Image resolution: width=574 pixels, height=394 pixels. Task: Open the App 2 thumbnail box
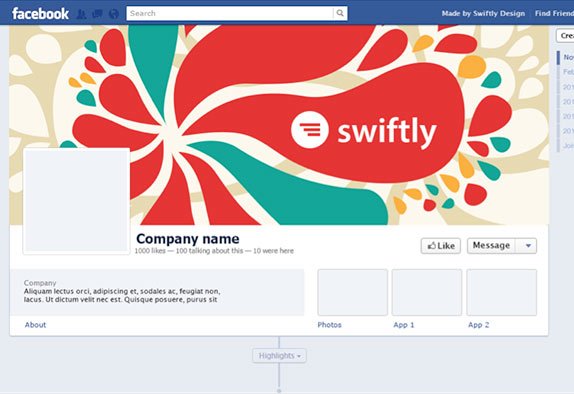502,292
